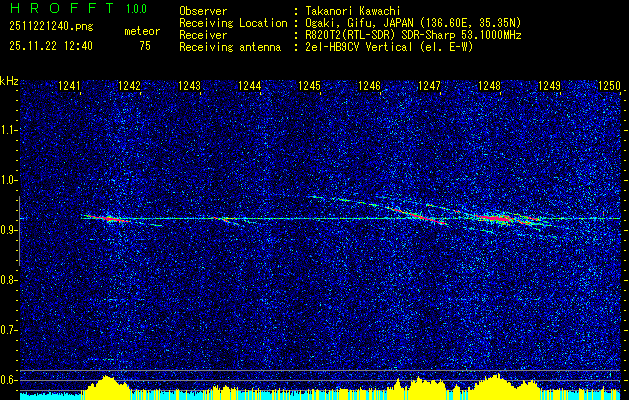Click the 1.1 kHz axis label
Screen dimensions: 629x400
tap(7, 130)
